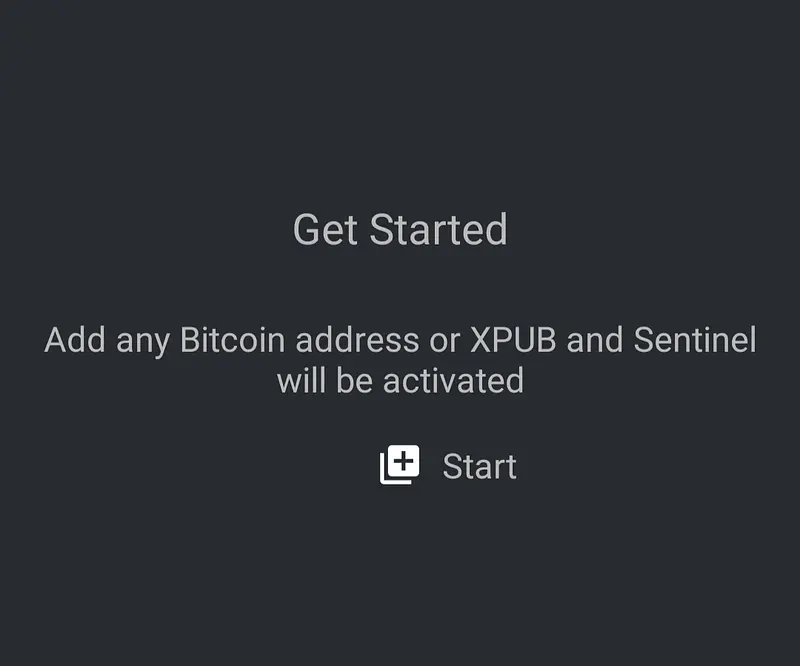Image resolution: width=800 pixels, height=666 pixels.
Task: Click the word "Started" in the heading
Action: coord(439,229)
